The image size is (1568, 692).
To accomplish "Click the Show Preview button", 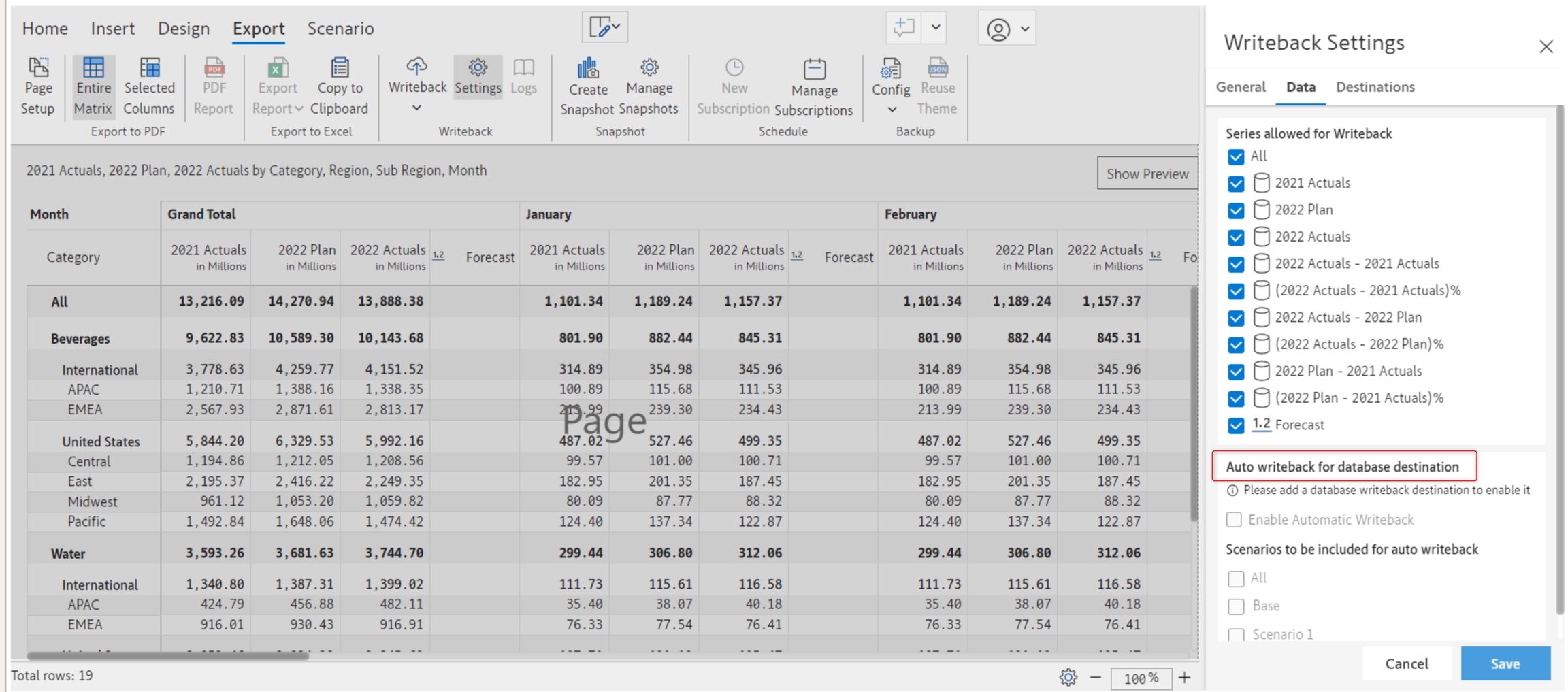I will (1147, 174).
